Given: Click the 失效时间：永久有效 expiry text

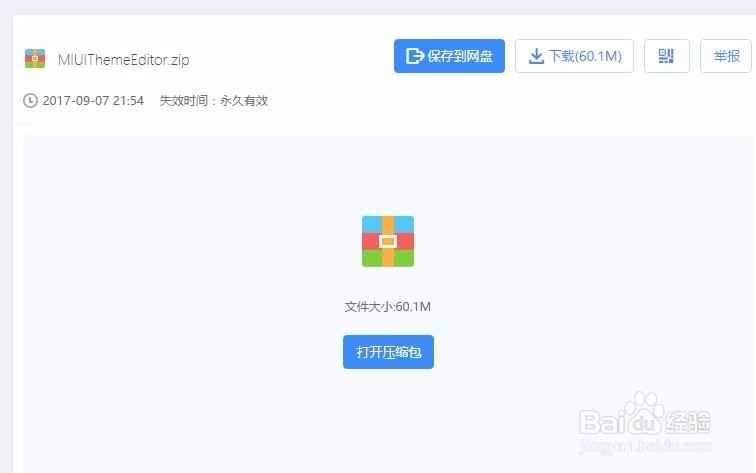Looking at the screenshot, I should (x=214, y=100).
